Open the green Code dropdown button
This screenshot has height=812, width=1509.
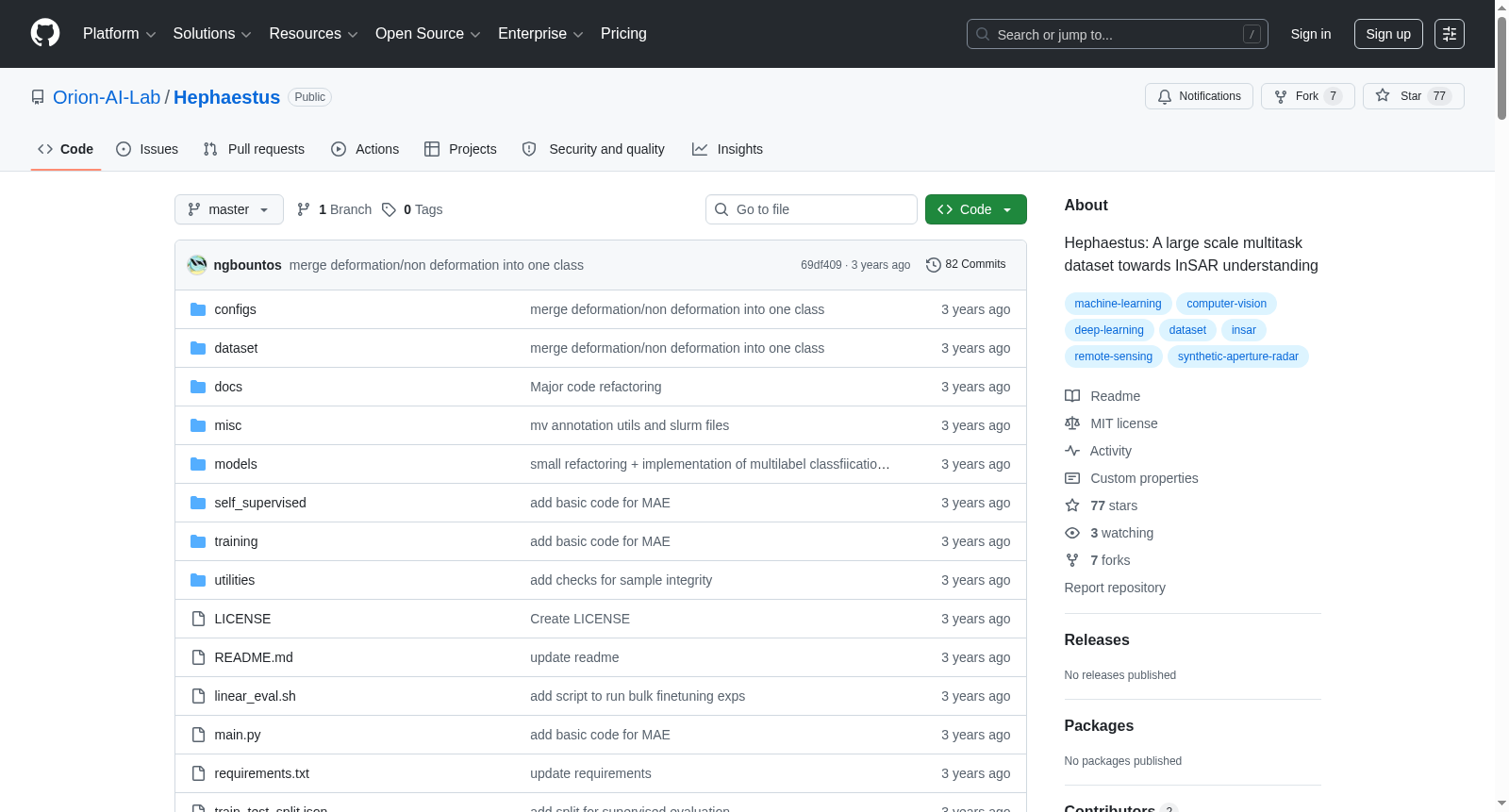976,209
